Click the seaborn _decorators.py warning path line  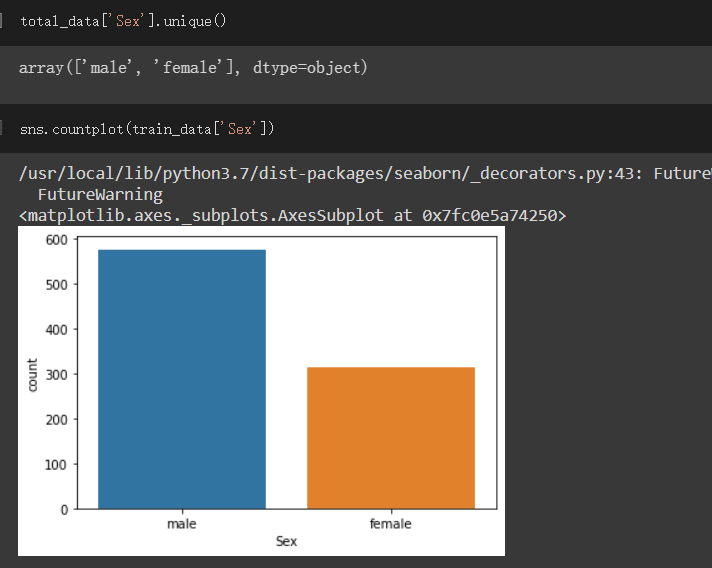pyautogui.click(x=365, y=173)
